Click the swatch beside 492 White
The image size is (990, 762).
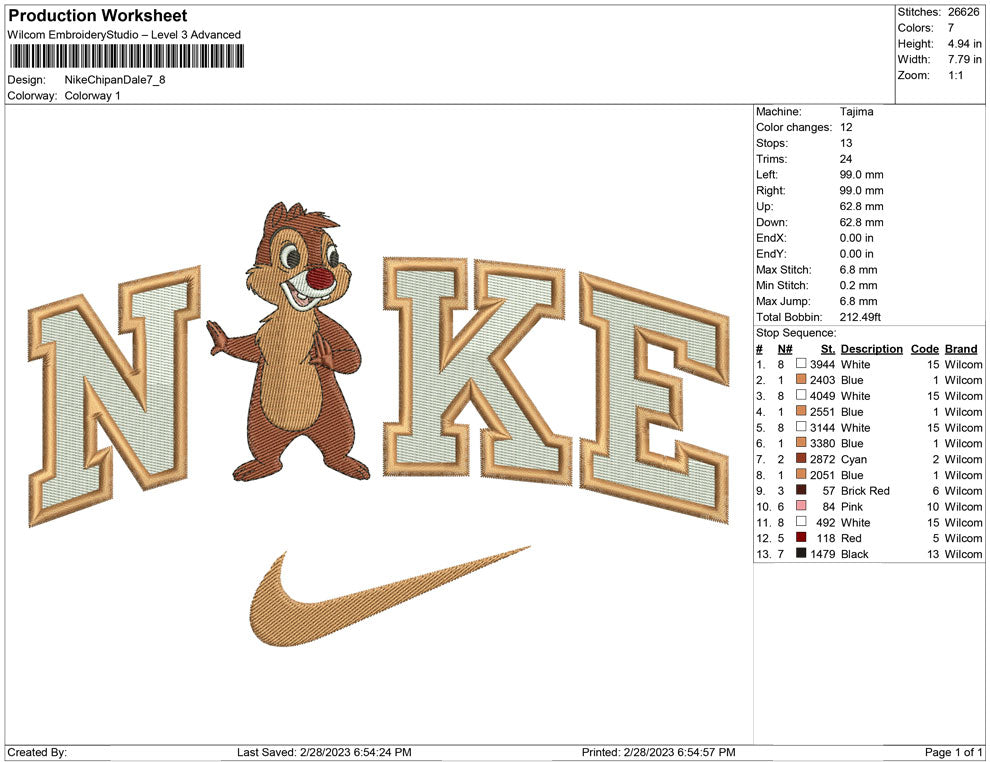[801, 521]
